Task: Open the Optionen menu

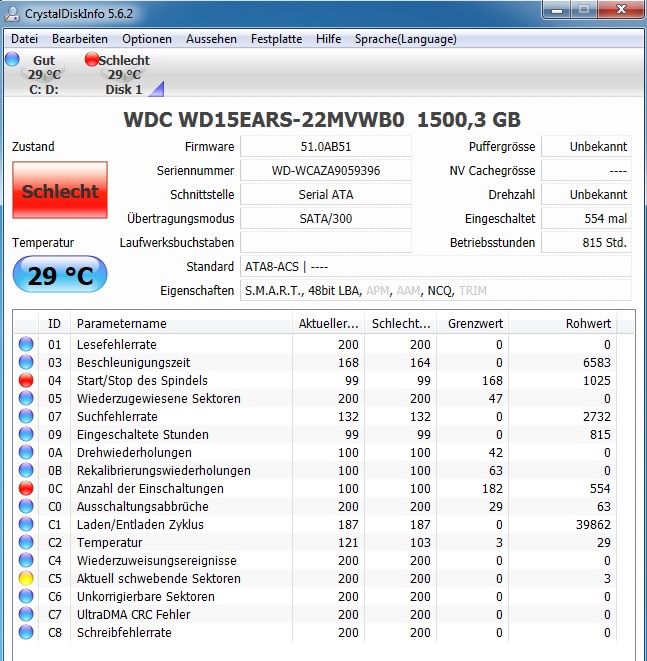Action: click(x=147, y=39)
